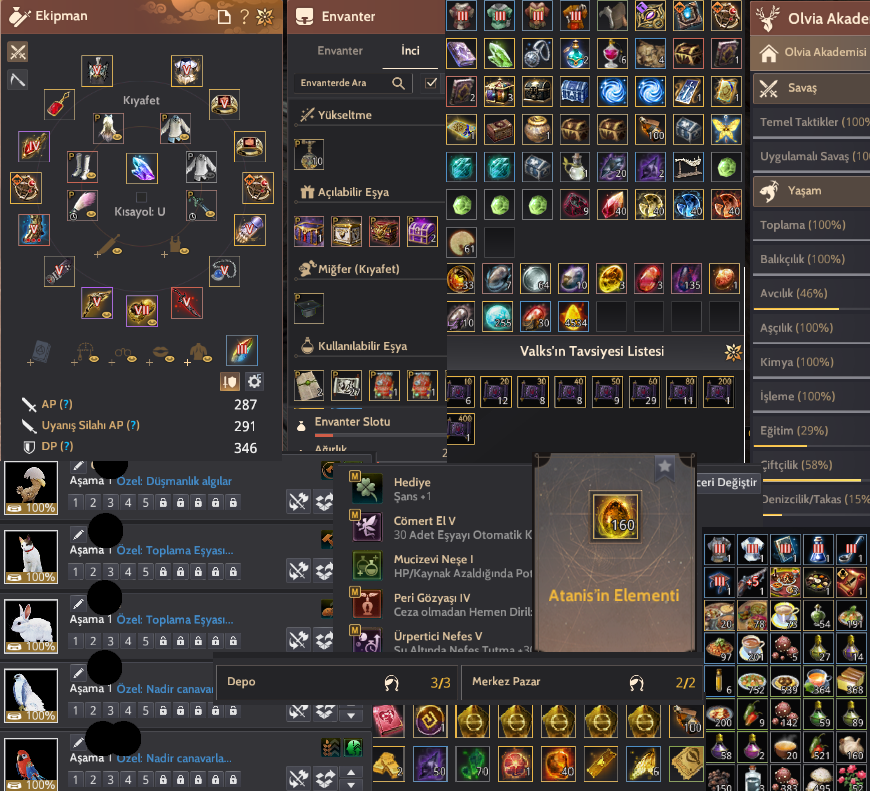870x791 pixels.
Task: Switch to the İnci tab
Action: tap(410, 50)
